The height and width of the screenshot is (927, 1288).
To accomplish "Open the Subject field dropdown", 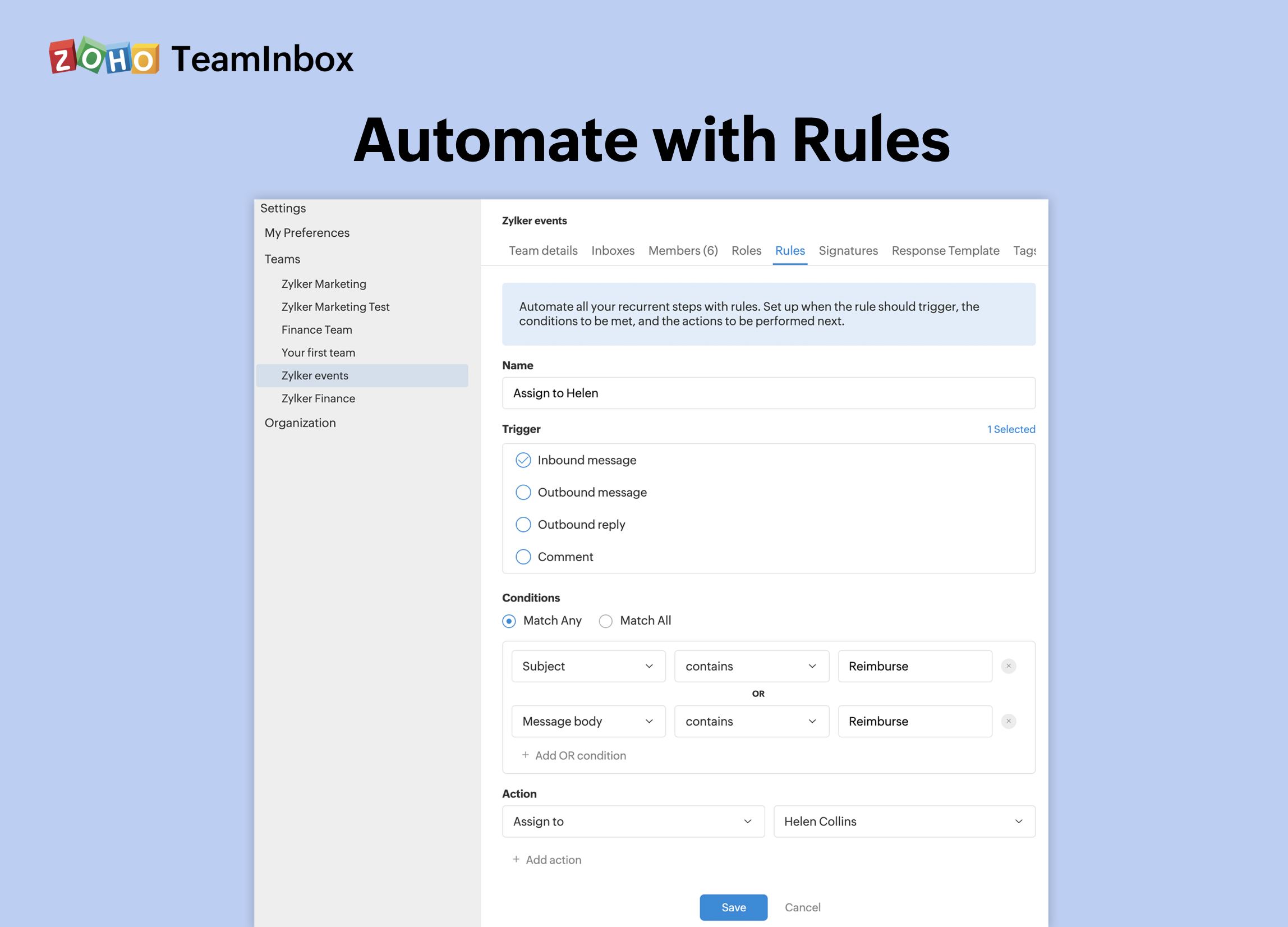I will (588, 666).
